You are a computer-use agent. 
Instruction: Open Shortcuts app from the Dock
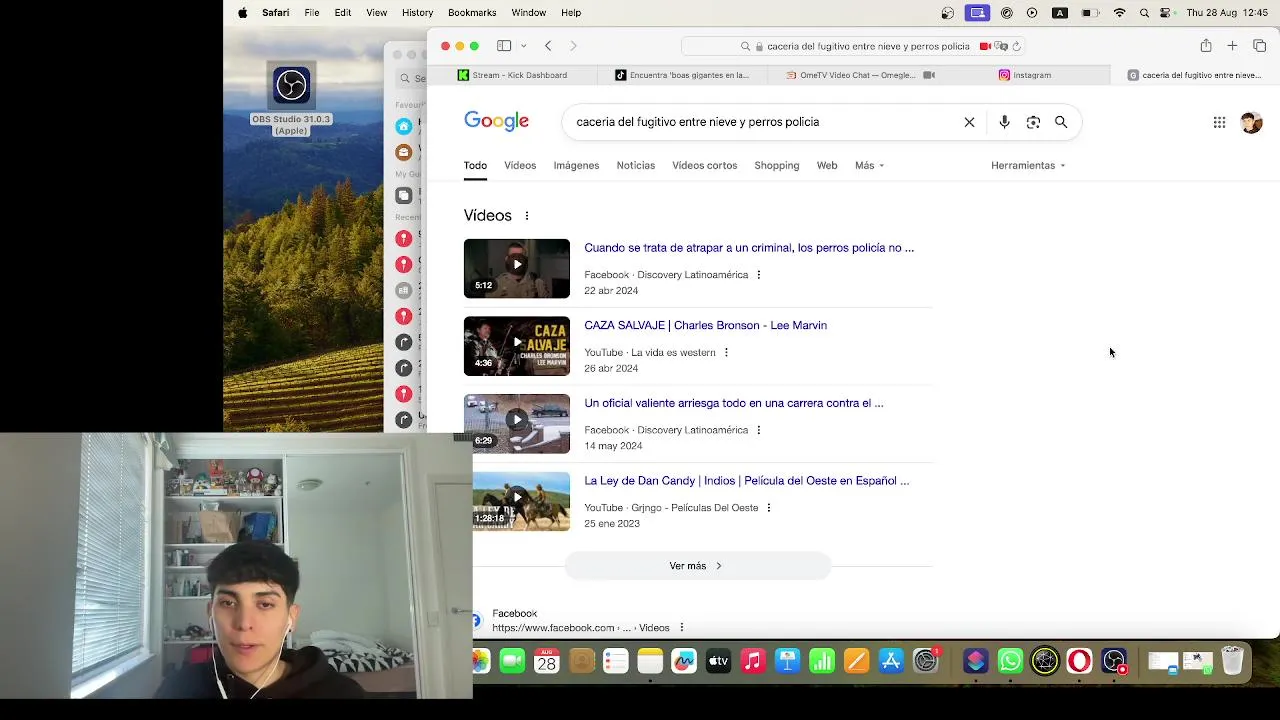click(976, 661)
